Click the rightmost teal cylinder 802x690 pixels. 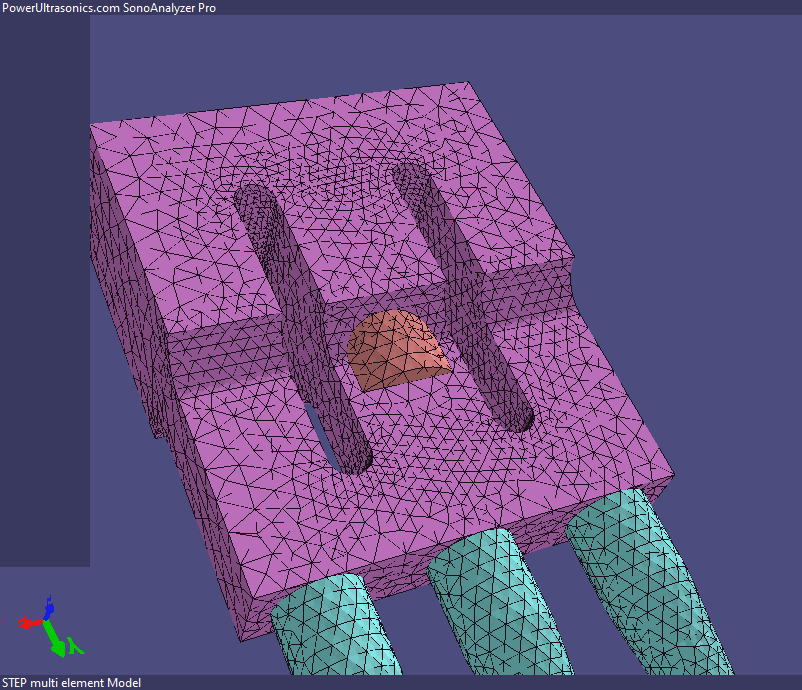[650, 583]
